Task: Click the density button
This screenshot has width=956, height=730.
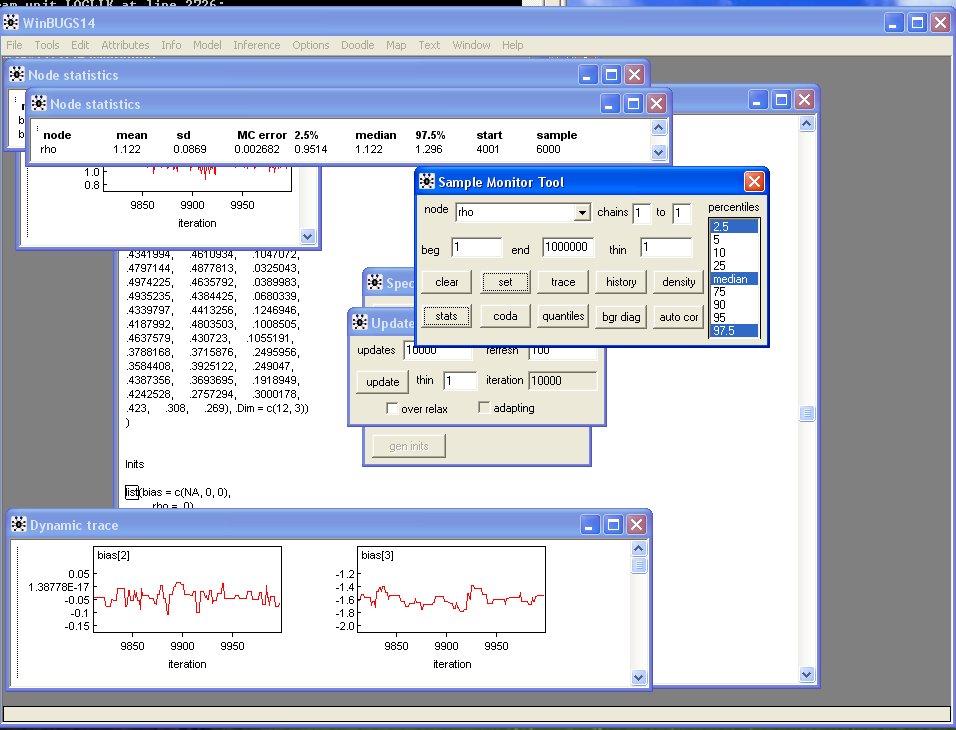Action: (x=679, y=282)
